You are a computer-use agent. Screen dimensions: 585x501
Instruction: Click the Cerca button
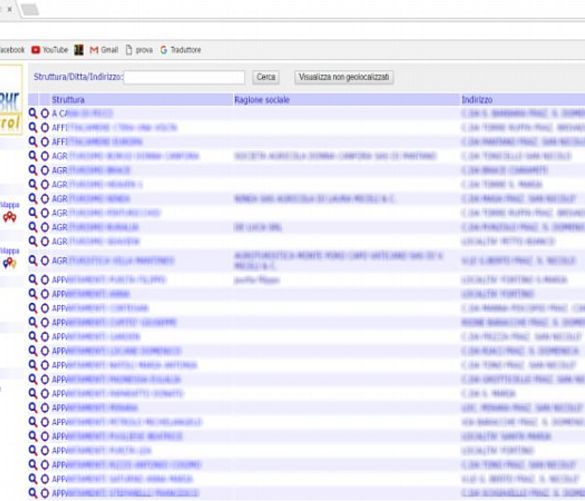266,77
